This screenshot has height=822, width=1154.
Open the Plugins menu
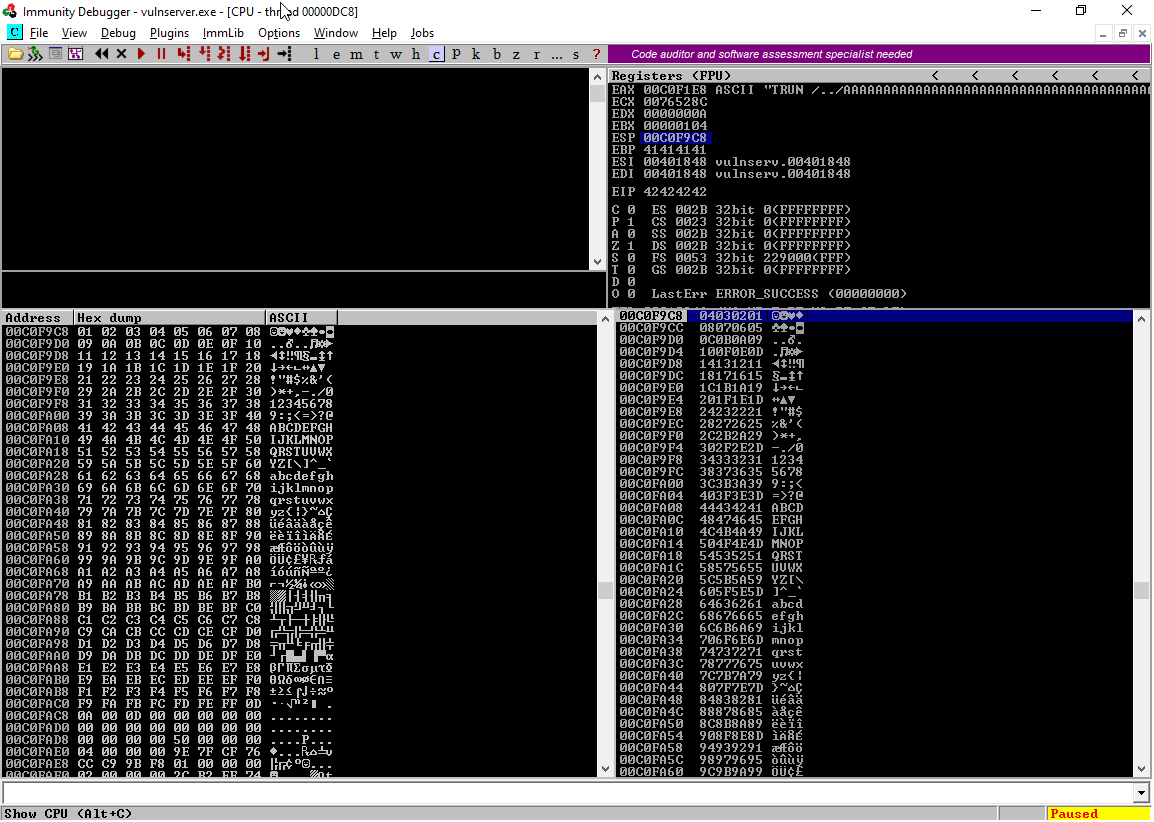click(169, 33)
